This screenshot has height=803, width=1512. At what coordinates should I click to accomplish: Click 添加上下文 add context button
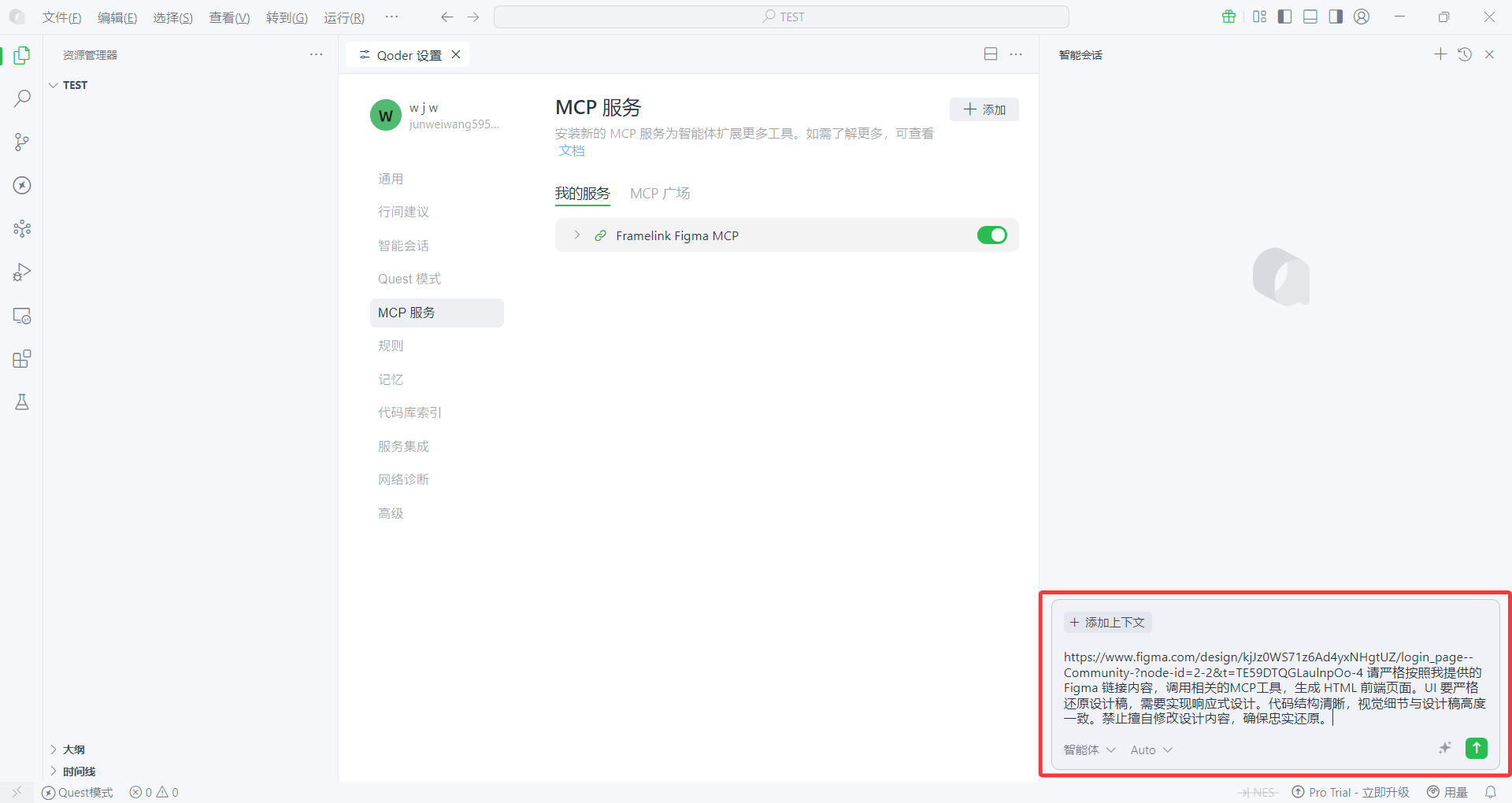coord(1108,623)
